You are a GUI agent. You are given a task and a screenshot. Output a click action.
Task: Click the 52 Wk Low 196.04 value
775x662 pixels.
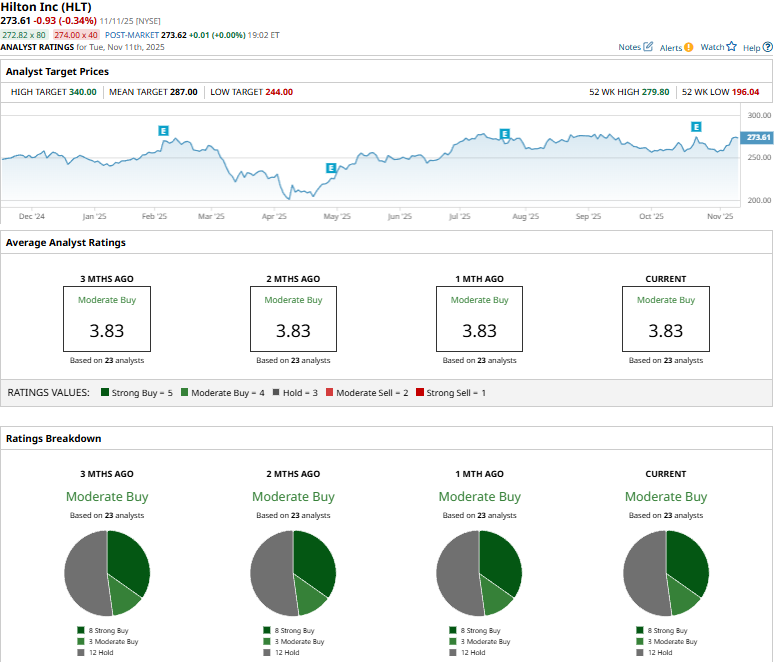(746, 92)
